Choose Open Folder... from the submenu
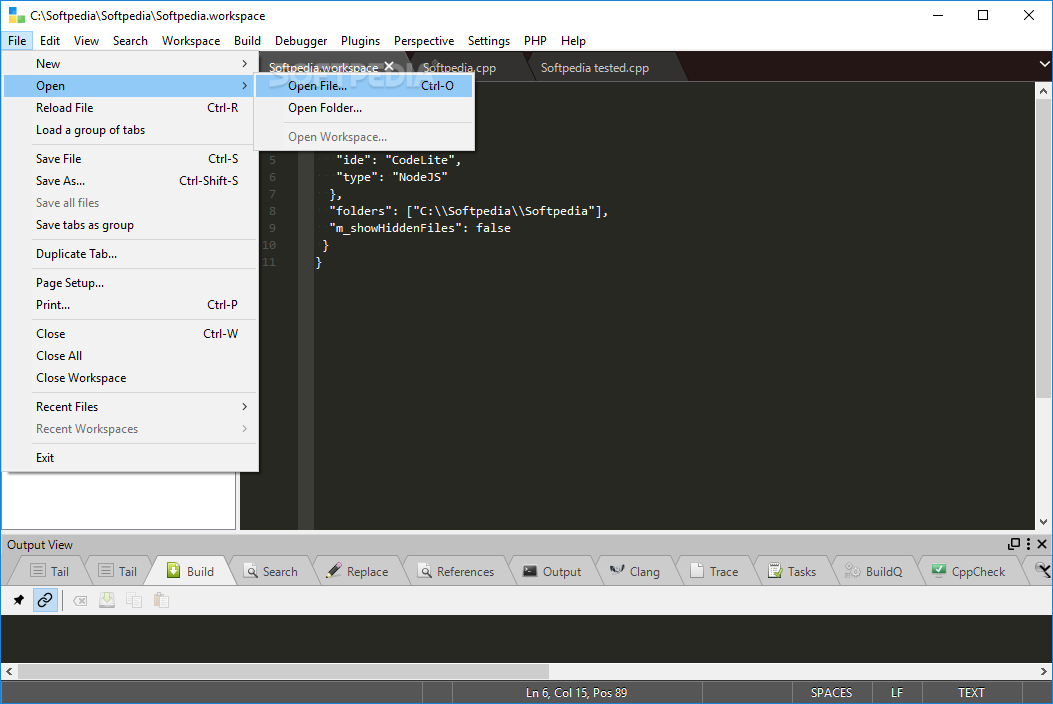1053x704 pixels. click(x=364, y=107)
